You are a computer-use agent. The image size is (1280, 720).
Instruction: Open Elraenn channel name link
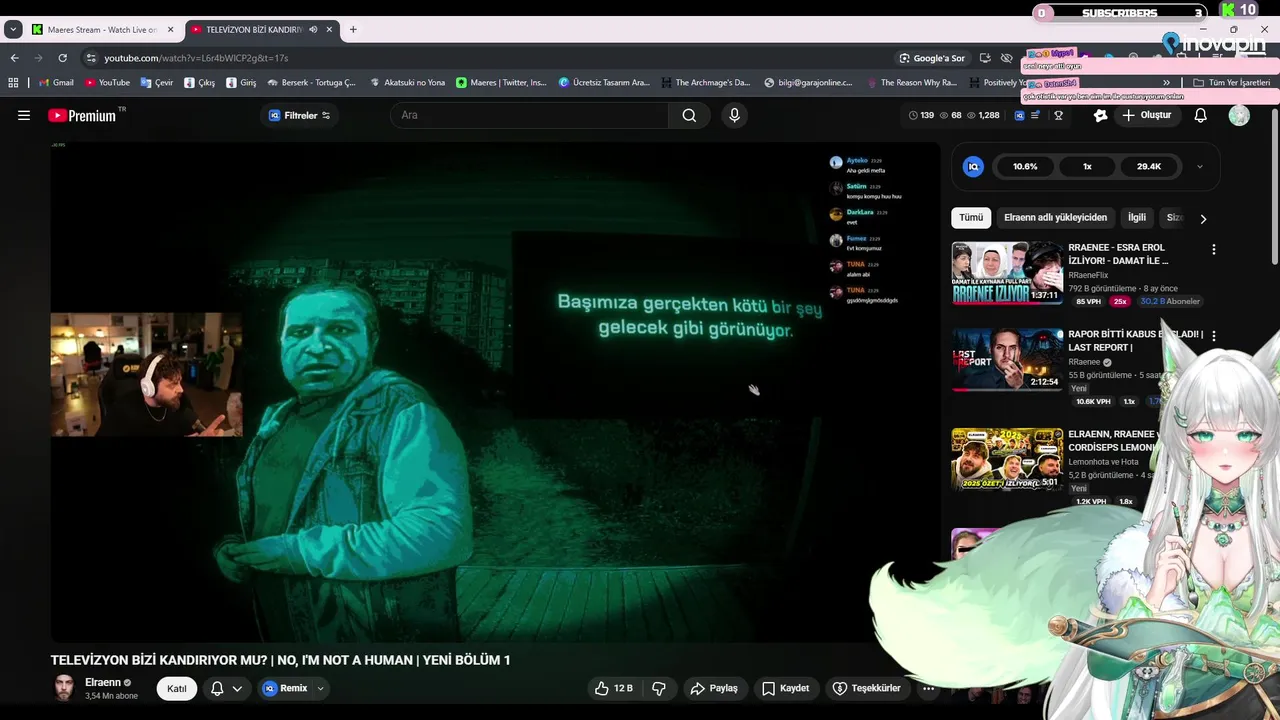click(103, 682)
